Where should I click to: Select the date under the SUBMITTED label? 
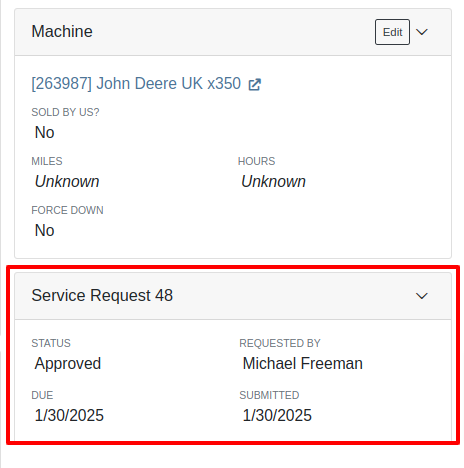(277, 415)
